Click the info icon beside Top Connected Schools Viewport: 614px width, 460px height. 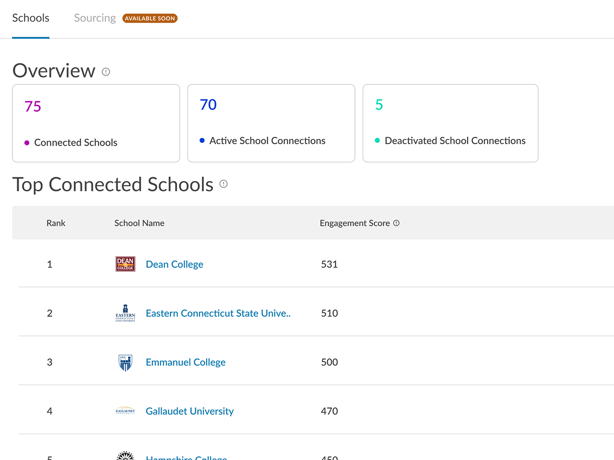click(223, 184)
